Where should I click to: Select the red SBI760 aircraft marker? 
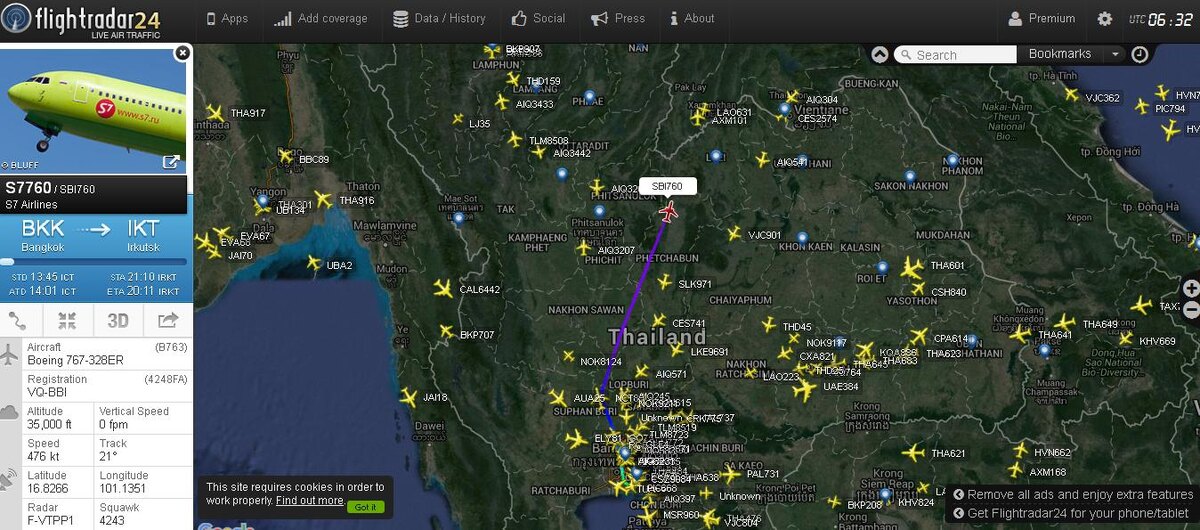pos(669,211)
